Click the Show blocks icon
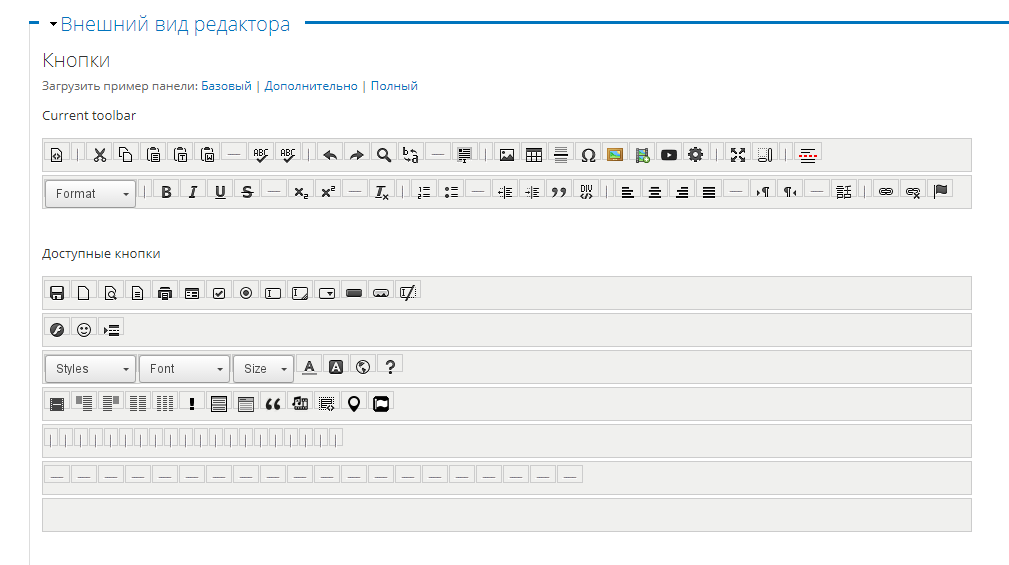Image resolution: width=1009 pixels, height=565 pixels. coord(764,154)
